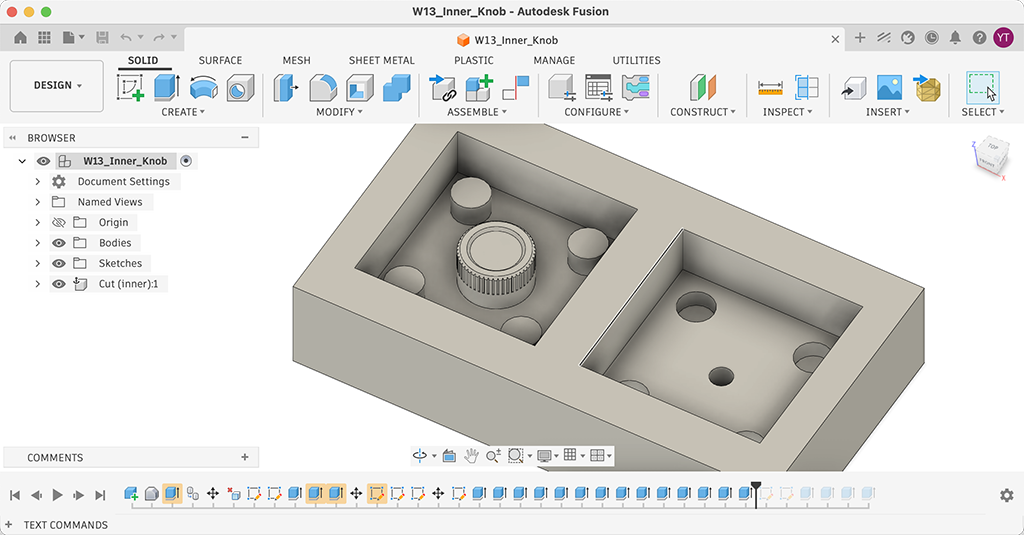
Task: Select the Measure tool
Action: coord(770,88)
